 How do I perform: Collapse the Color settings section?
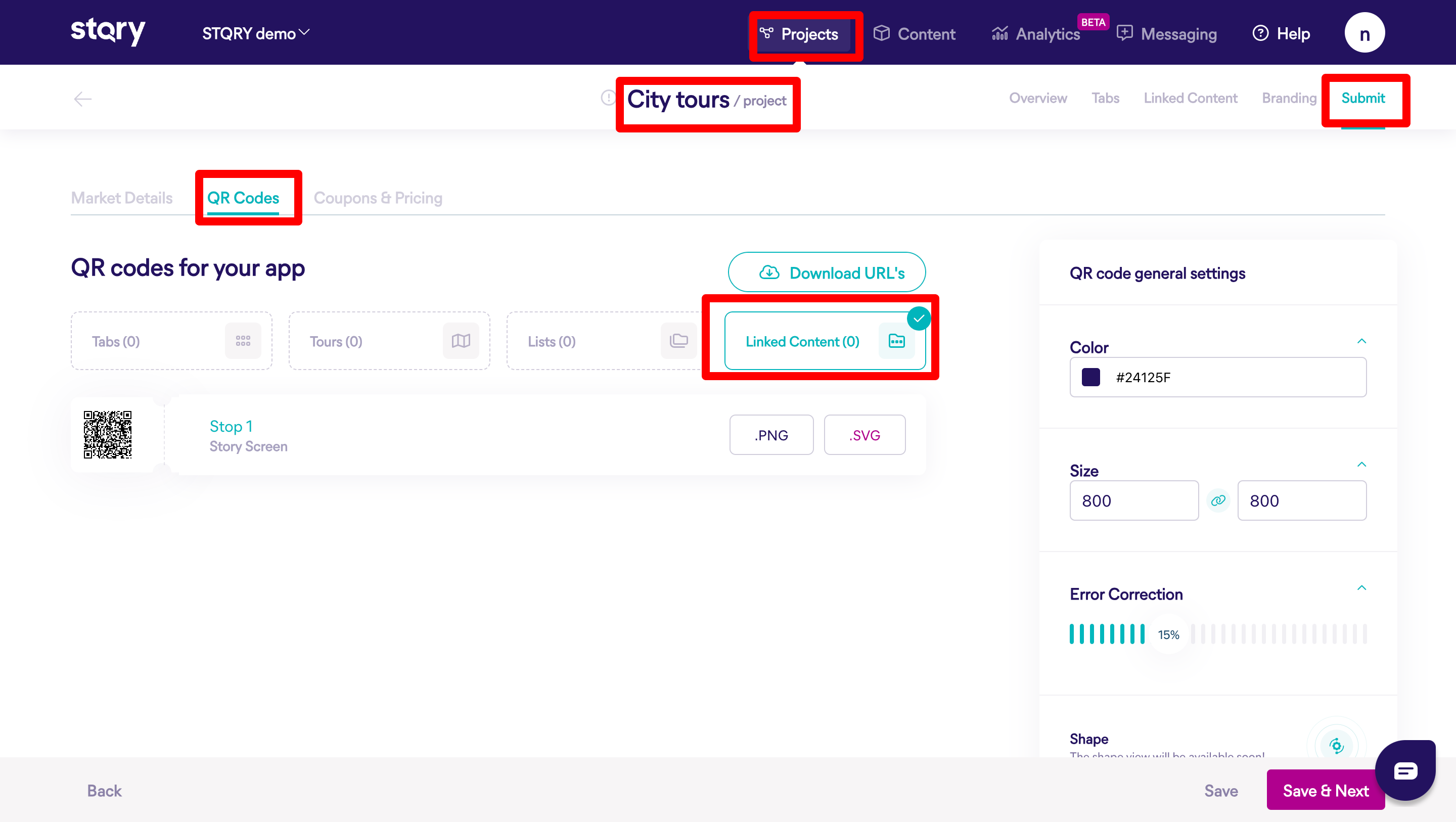coord(1361,341)
